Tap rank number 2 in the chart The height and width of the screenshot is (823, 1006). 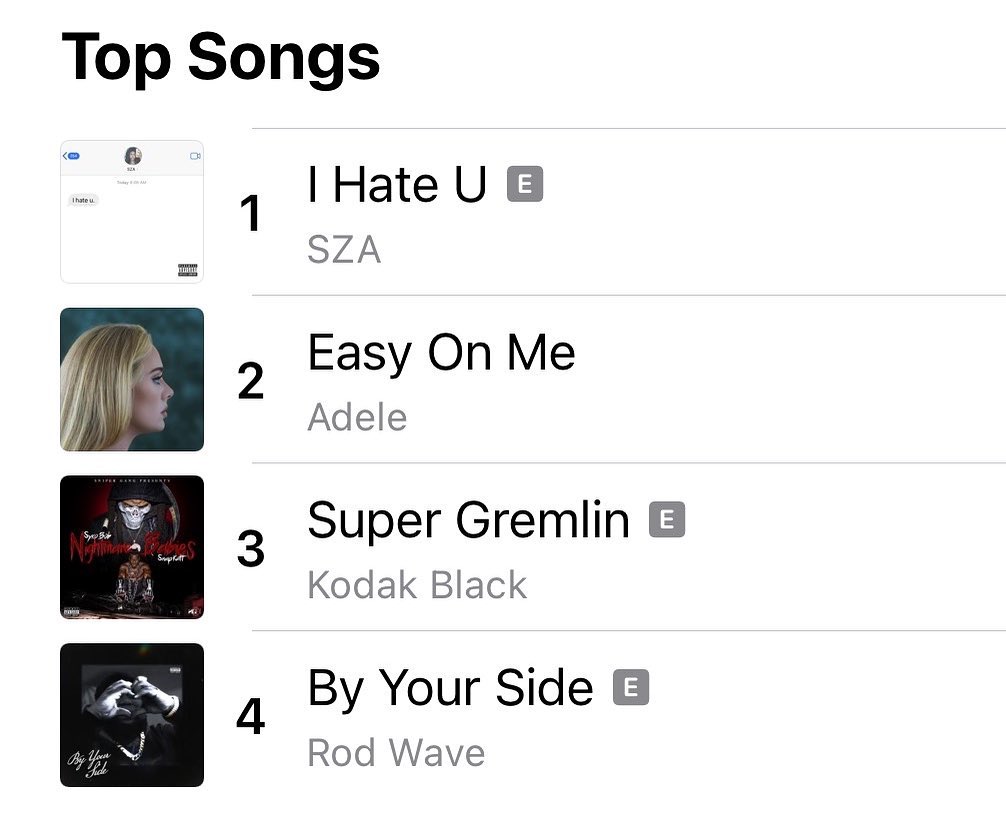(x=251, y=381)
